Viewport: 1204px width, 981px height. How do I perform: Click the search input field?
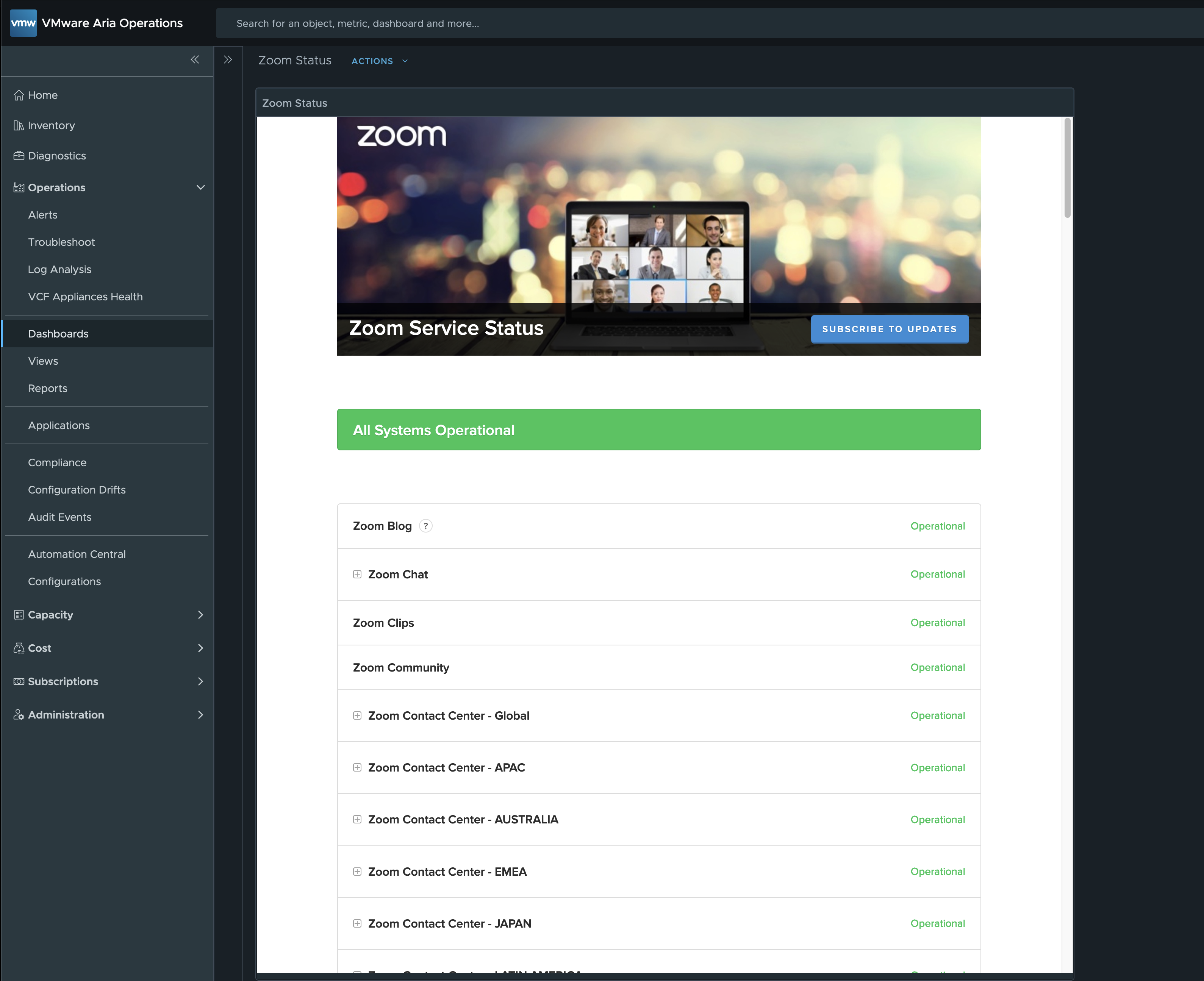coord(678,23)
